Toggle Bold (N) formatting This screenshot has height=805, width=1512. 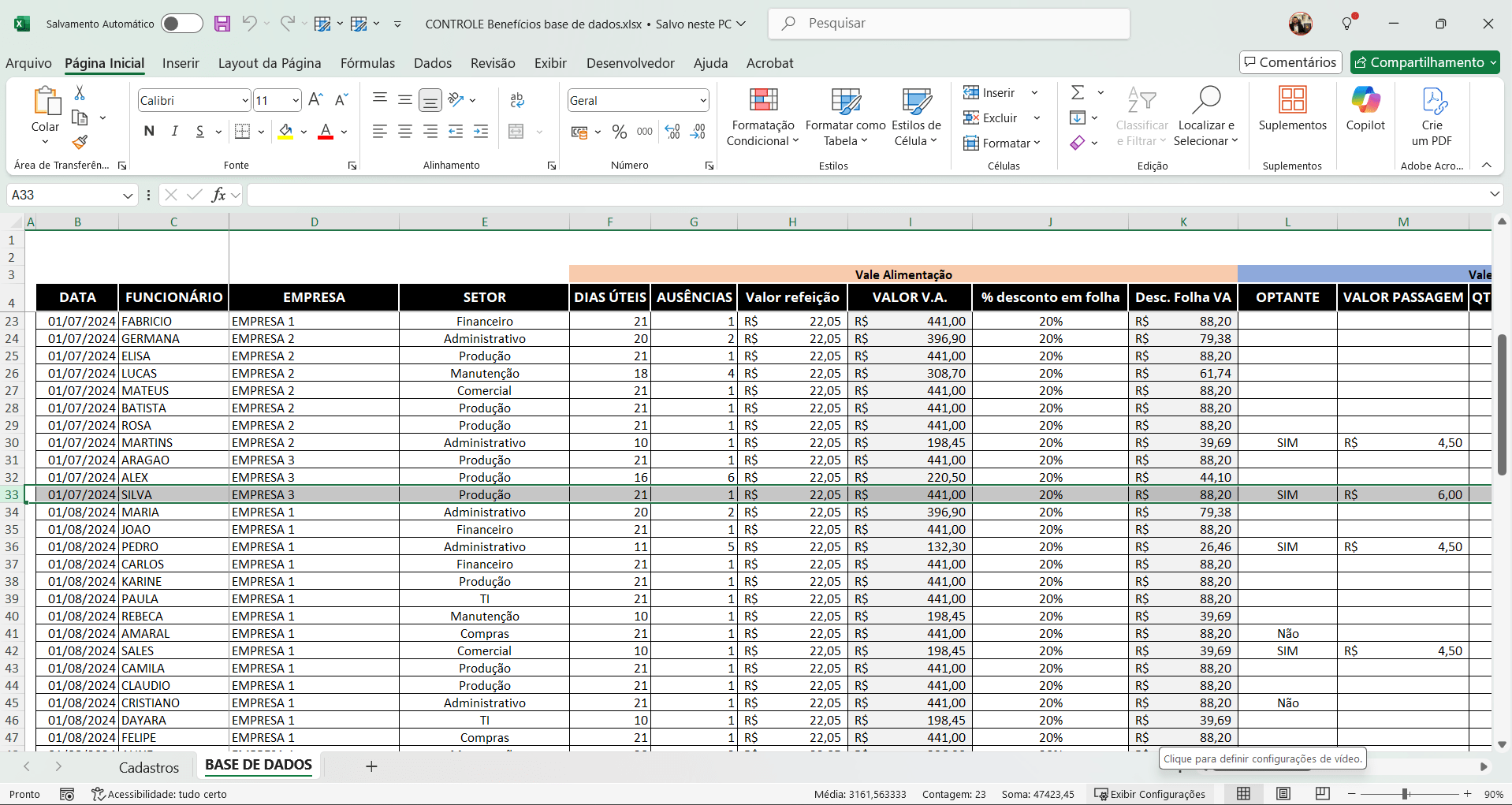pyautogui.click(x=149, y=132)
